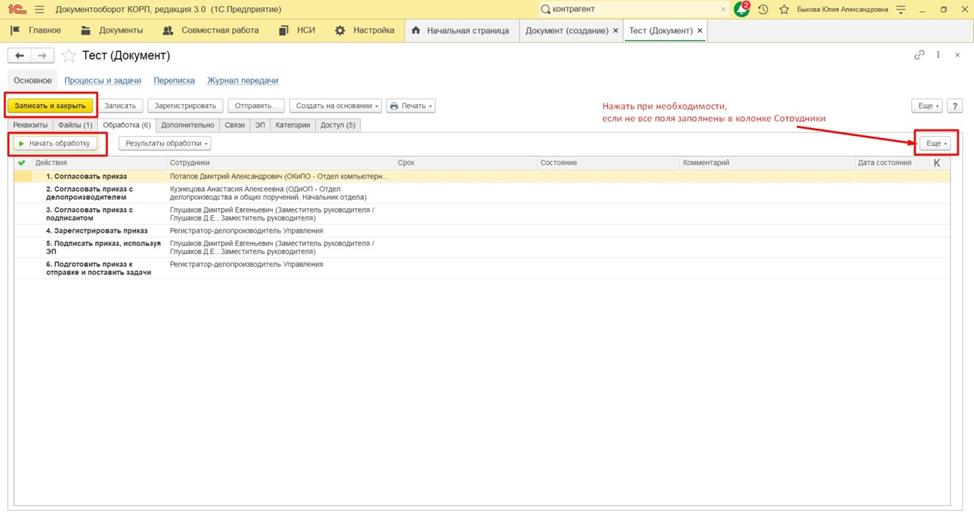Open Настройка section
This screenshot has width=974, height=512.
tap(365, 30)
